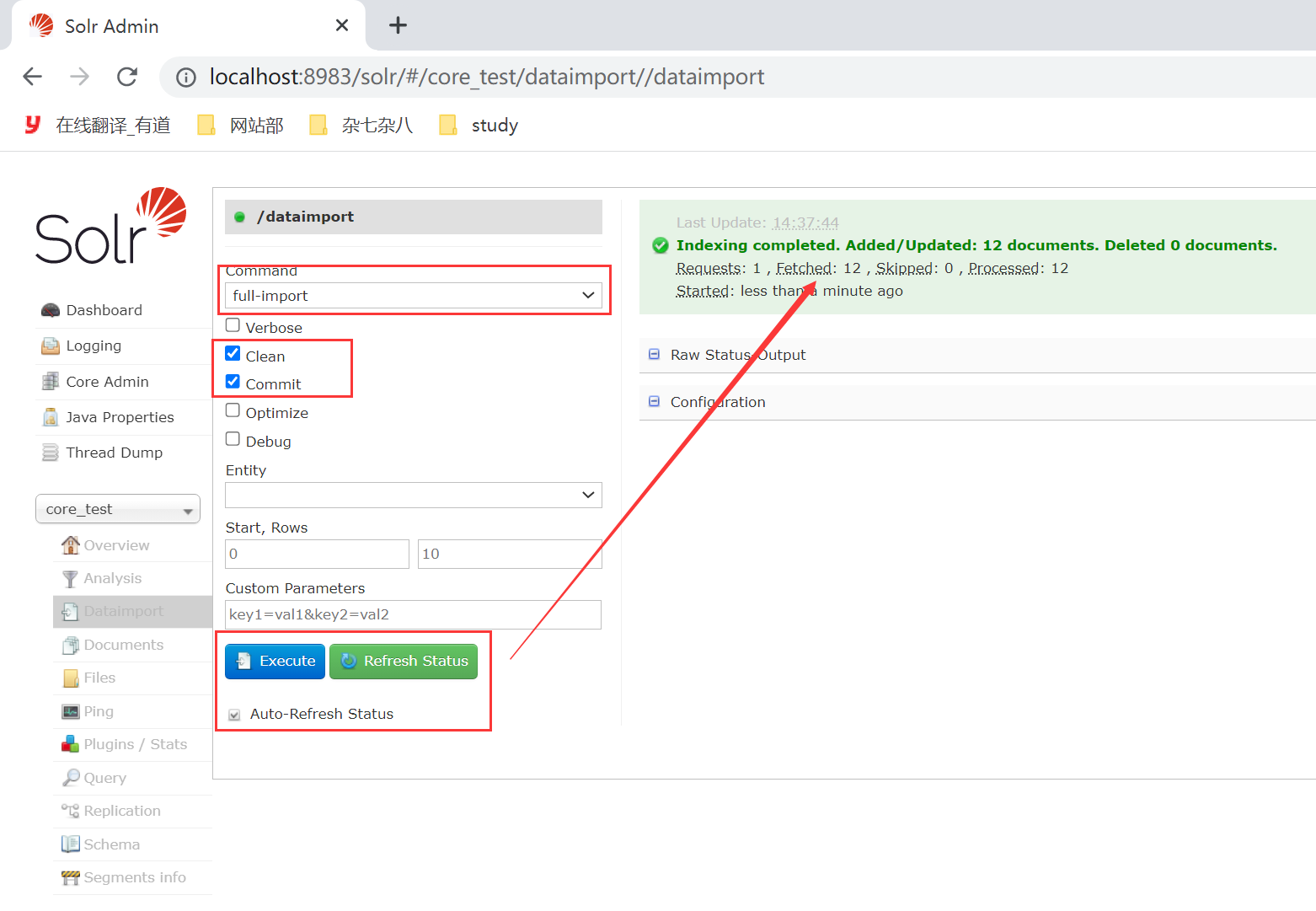Image resolution: width=1316 pixels, height=911 pixels.
Task: Open the Java Properties icon
Action: (x=51, y=417)
